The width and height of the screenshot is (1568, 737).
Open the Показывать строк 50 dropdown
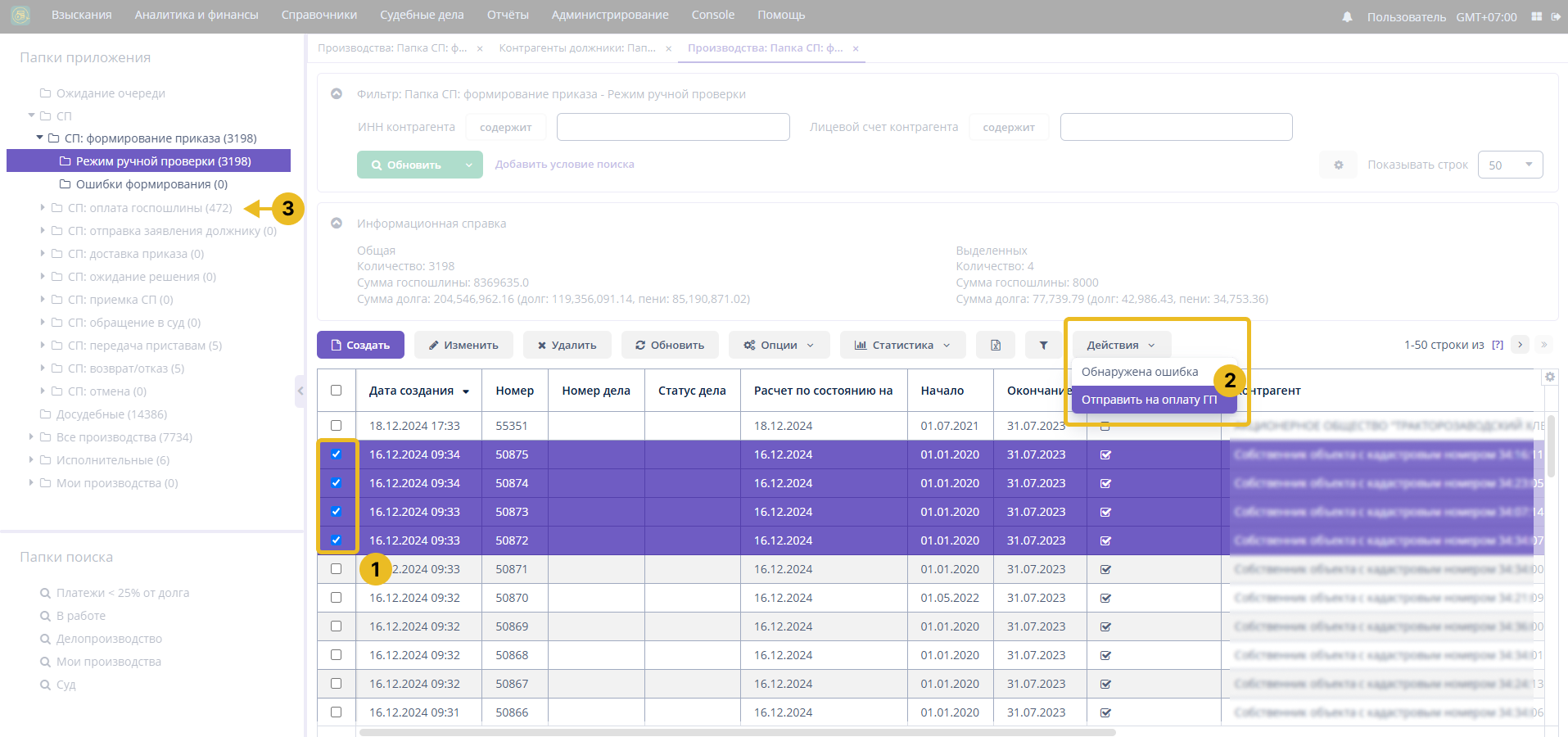(x=1510, y=165)
